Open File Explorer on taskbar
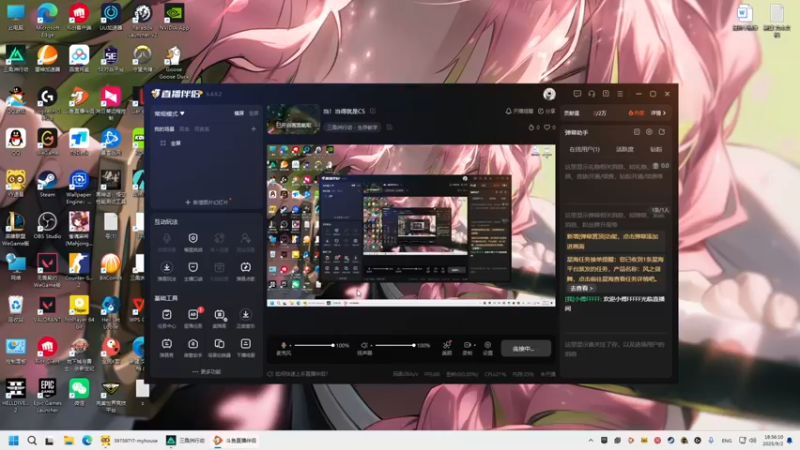The width and height of the screenshot is (800, 450). tap(68, 440)
